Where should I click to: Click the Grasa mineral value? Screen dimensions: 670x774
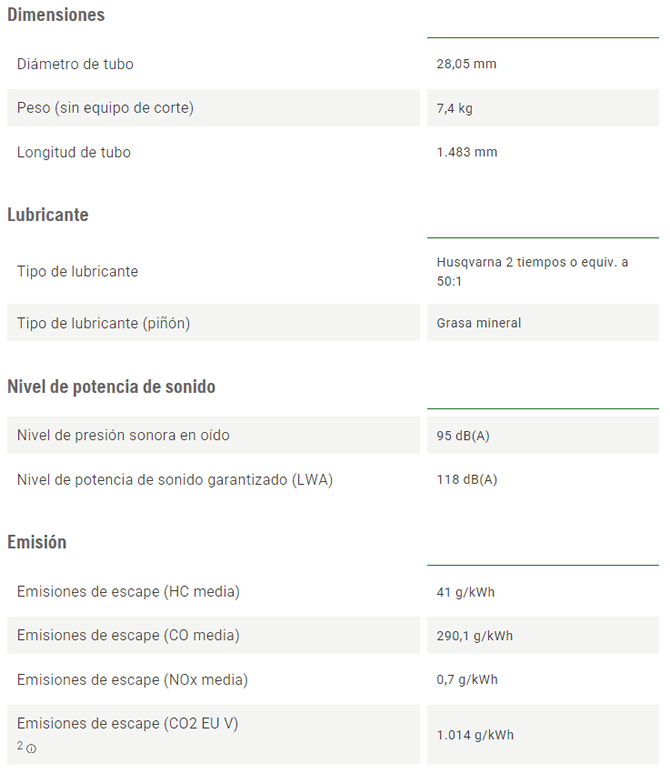479,323
